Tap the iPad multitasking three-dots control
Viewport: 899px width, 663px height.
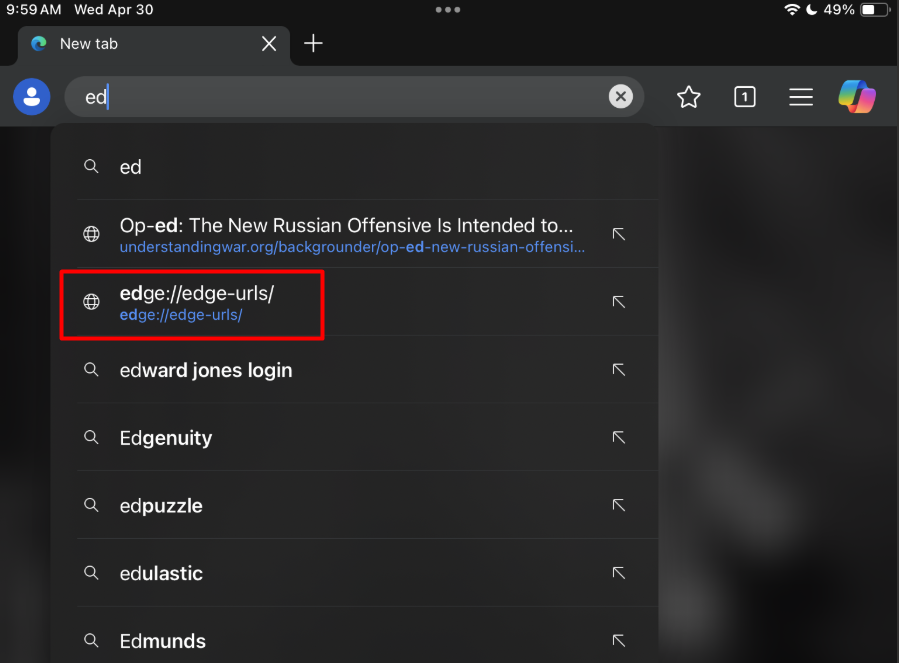tap(448, 10)
